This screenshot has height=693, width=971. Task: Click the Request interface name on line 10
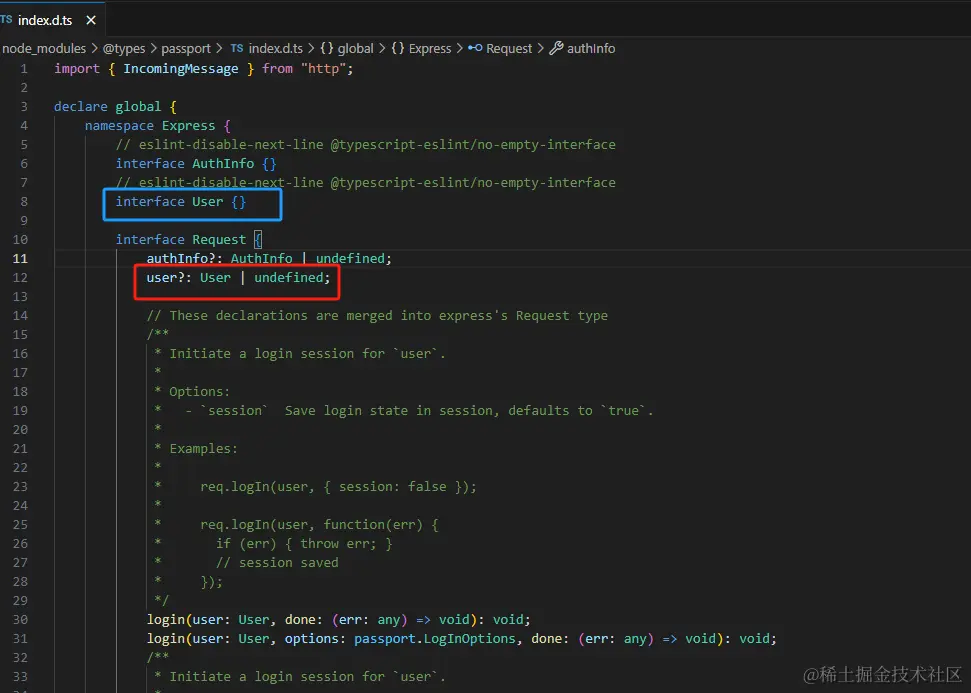(x=219, y=240)
